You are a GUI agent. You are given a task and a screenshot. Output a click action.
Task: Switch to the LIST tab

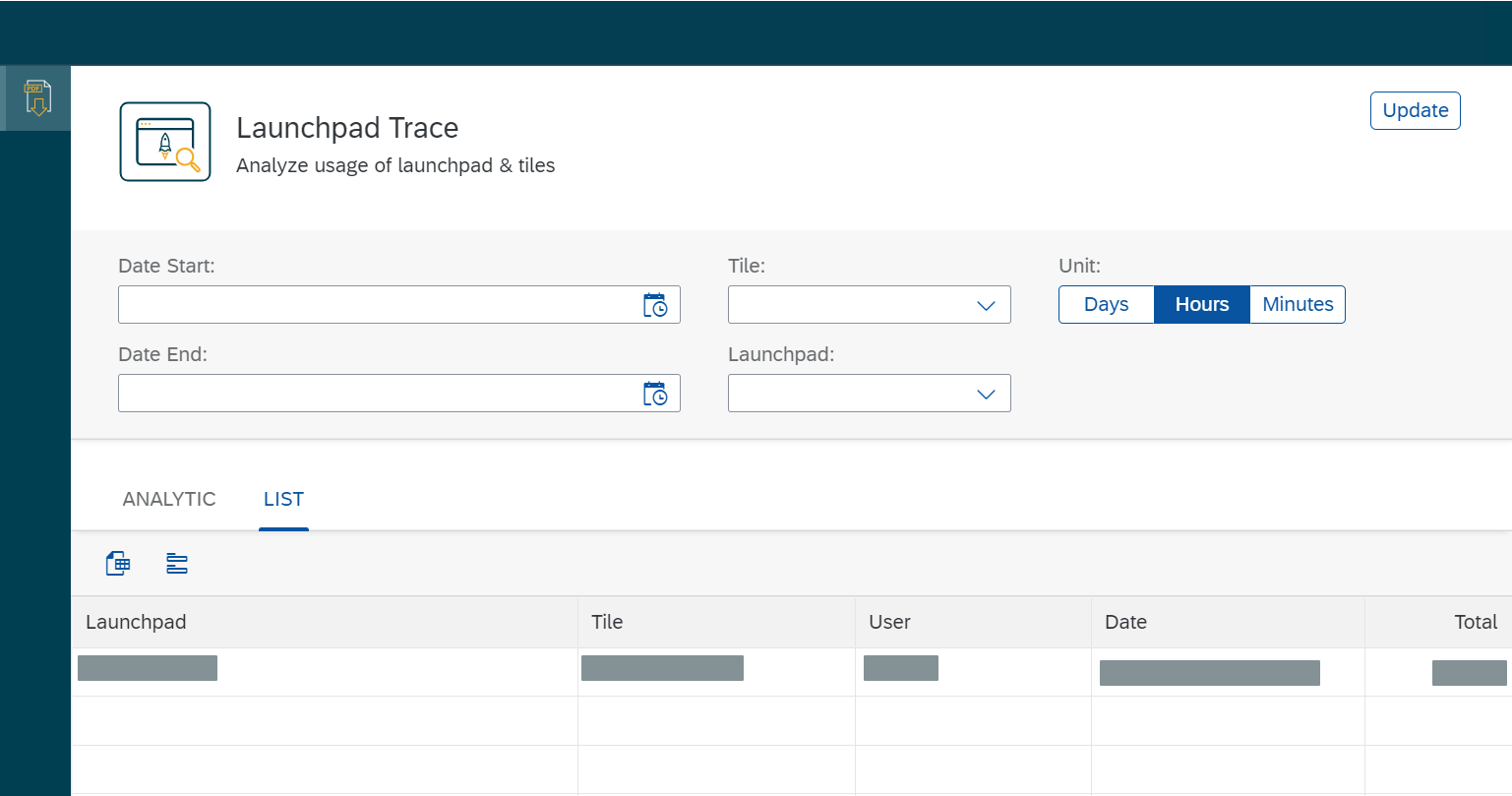pos(283,499)
